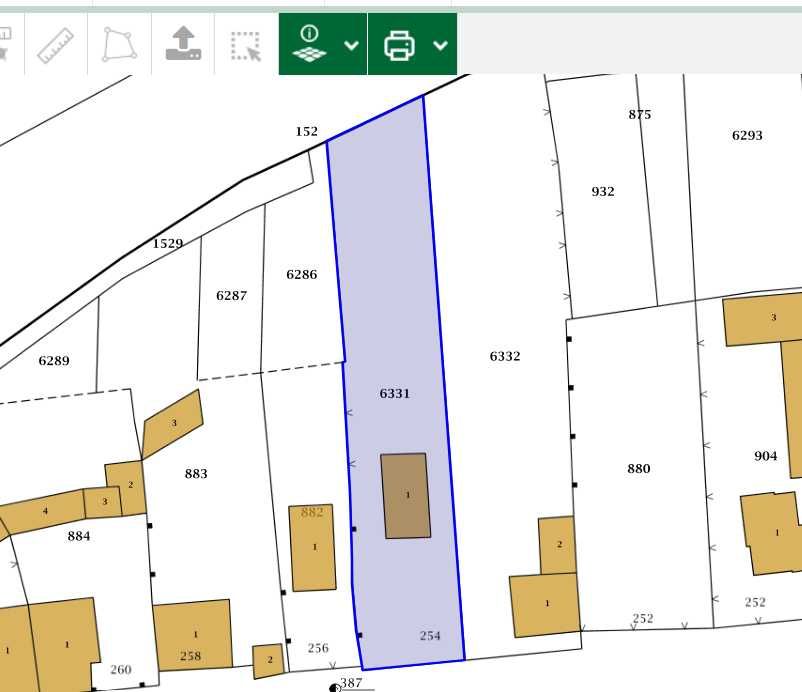The image size is (802, 692).
Task: Click house number 258 on building
Action: pos(190,656)
